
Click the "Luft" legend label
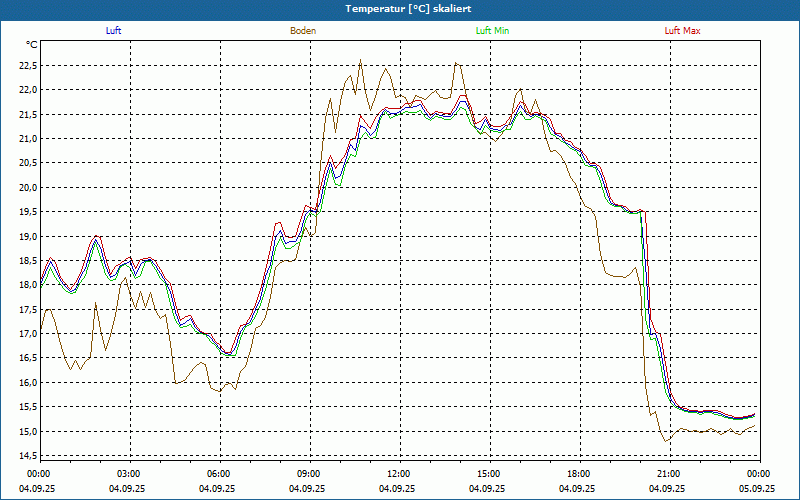coord(114,31)
